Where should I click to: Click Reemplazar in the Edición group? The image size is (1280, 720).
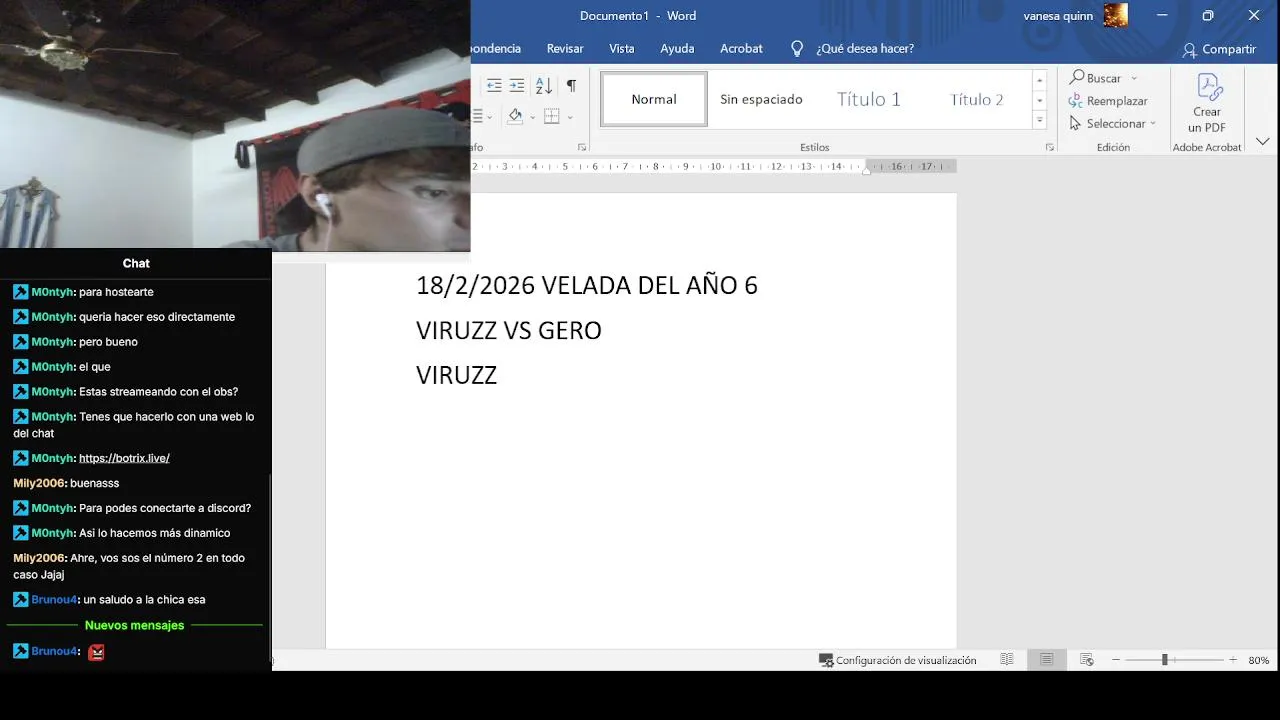[x=1108, y=101]
